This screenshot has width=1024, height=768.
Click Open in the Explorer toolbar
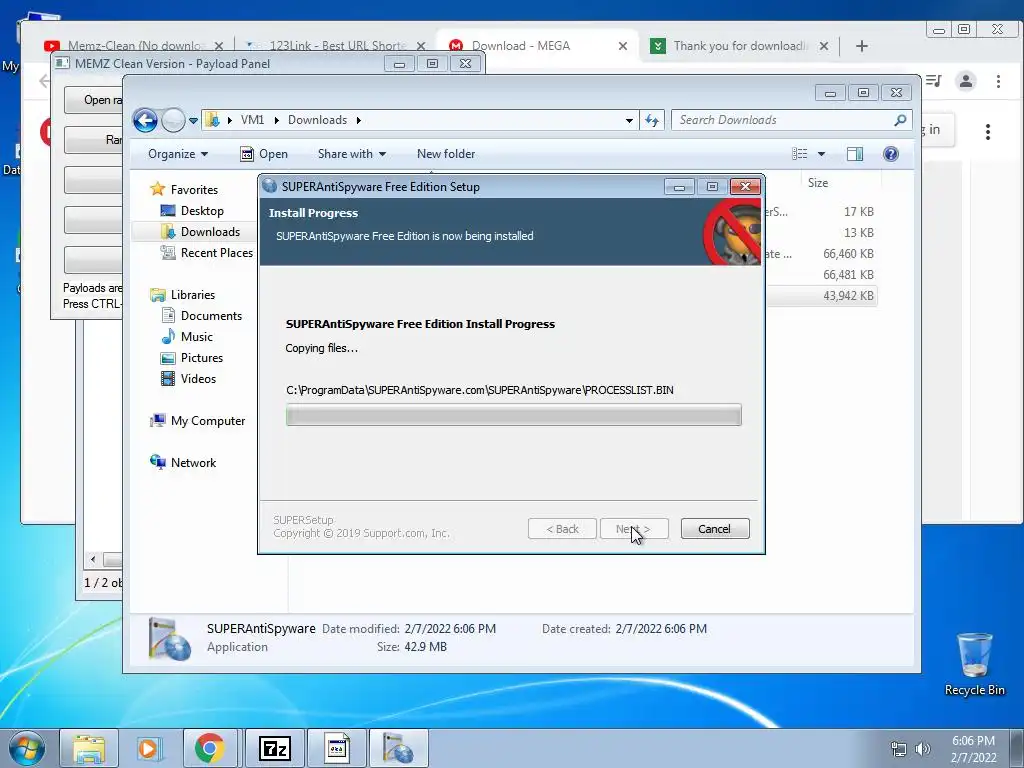(264, 154)
